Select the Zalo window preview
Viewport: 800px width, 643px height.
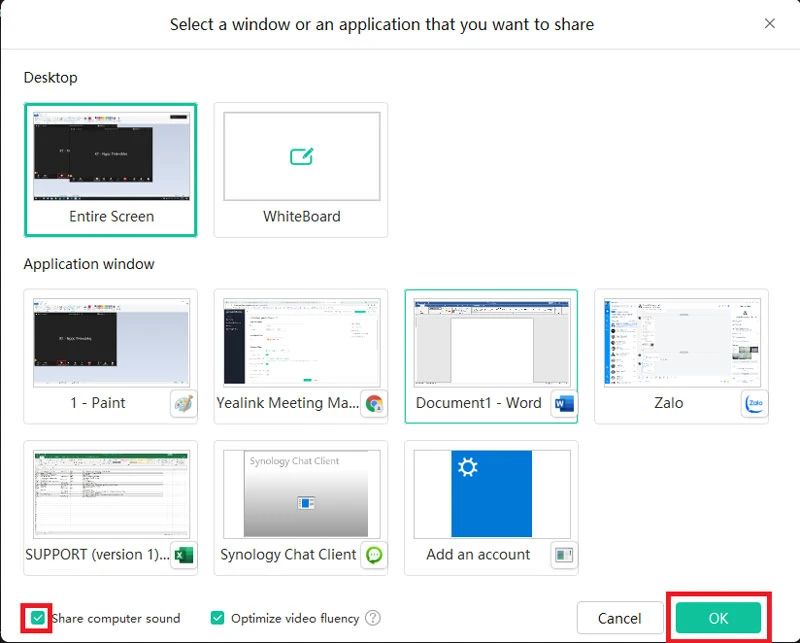(x=681, y=341)
